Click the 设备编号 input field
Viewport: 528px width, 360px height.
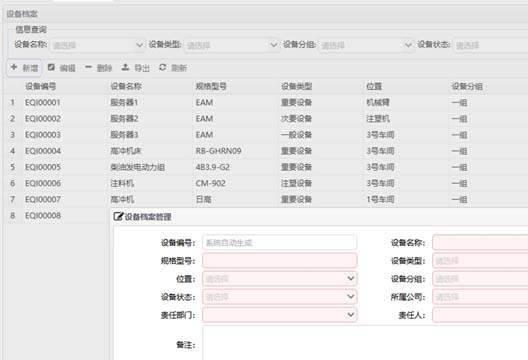(279, 242)
